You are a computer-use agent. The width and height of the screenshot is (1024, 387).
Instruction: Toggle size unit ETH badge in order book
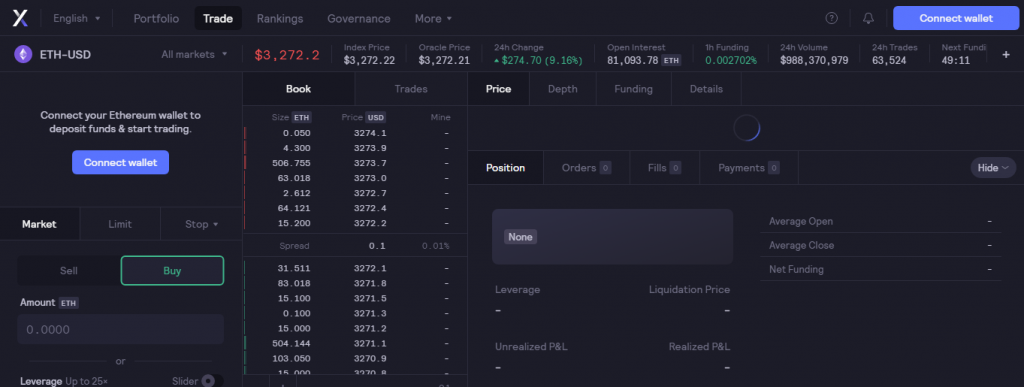[x=301, y=117]
